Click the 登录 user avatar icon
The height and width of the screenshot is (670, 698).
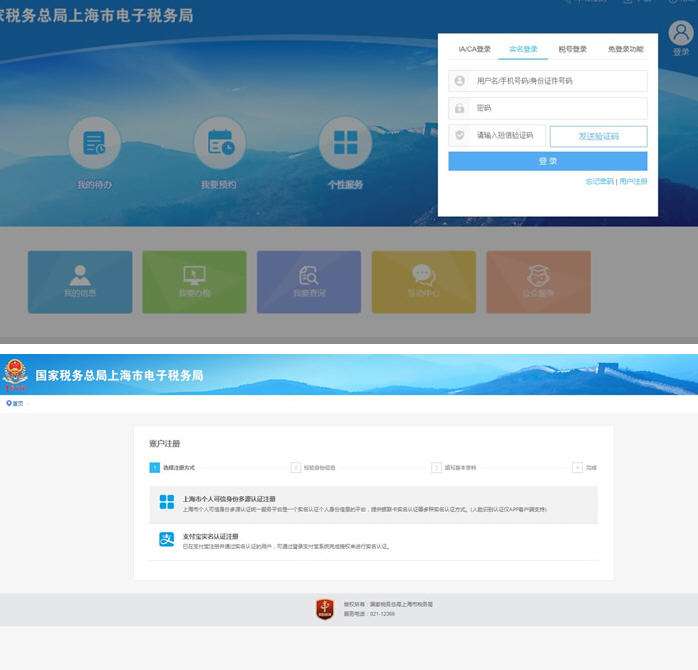click(681, 33)
